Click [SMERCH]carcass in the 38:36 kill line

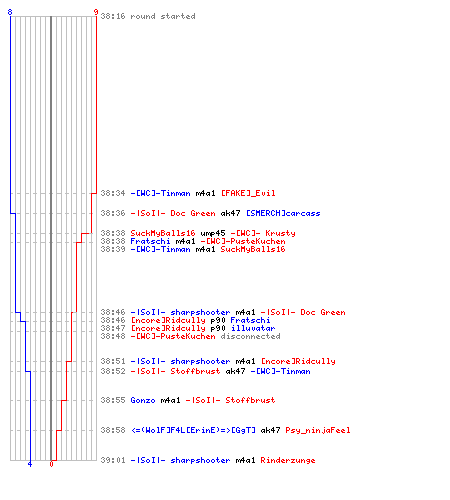(283, 213)
